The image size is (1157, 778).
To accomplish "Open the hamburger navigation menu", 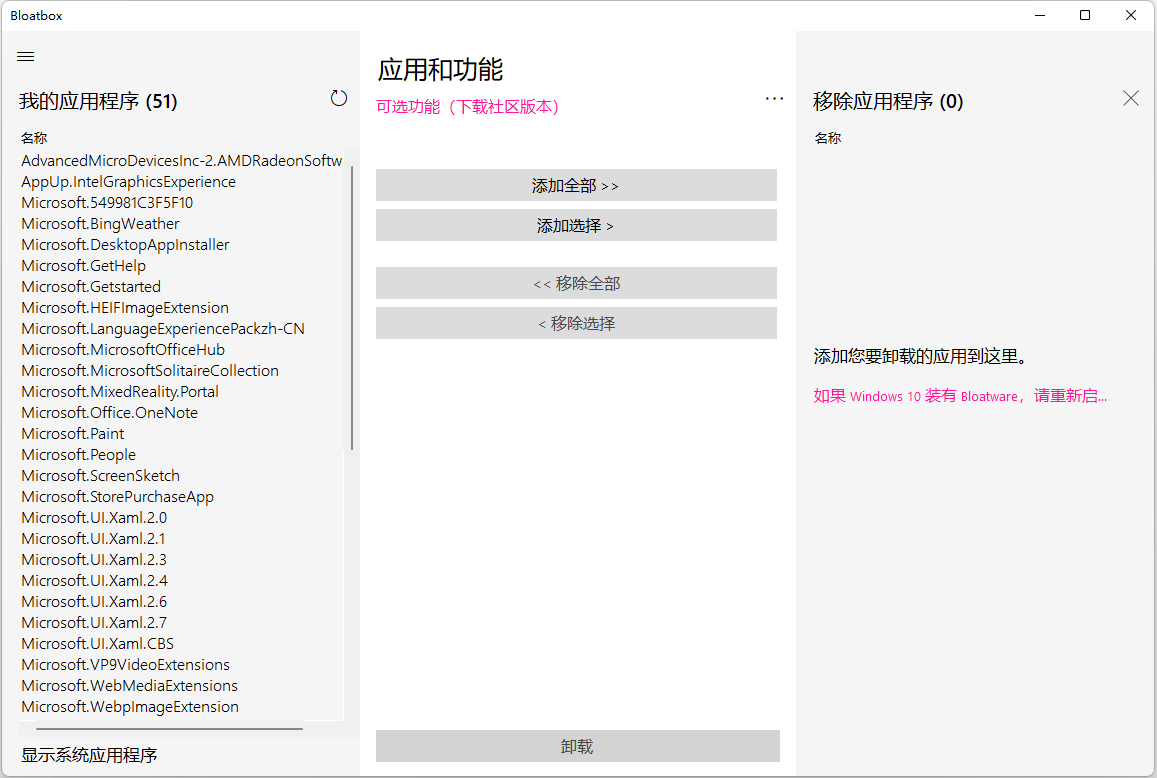I will point(25,56).
